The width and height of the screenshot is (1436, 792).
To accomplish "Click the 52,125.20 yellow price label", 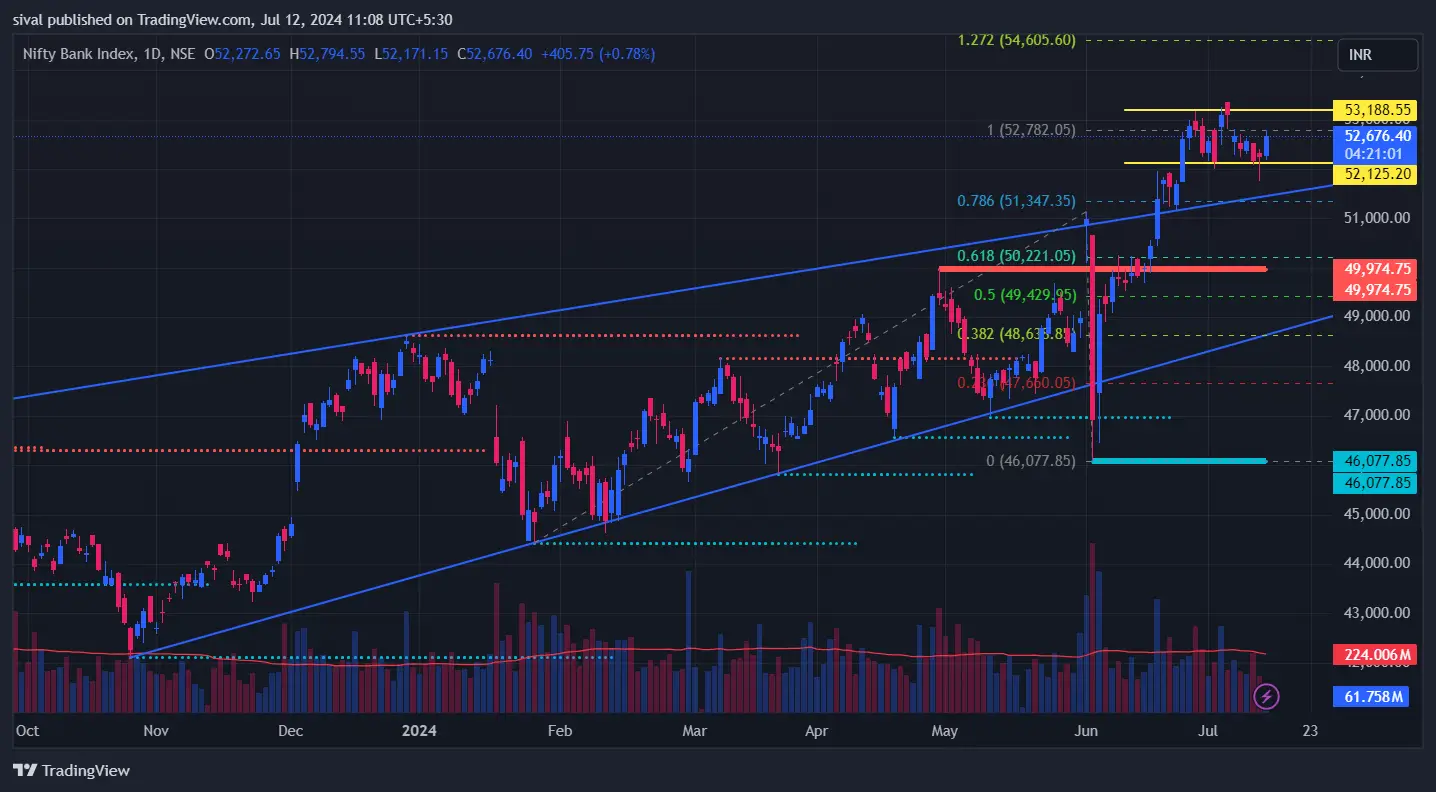I will [x=1377, y=174].
